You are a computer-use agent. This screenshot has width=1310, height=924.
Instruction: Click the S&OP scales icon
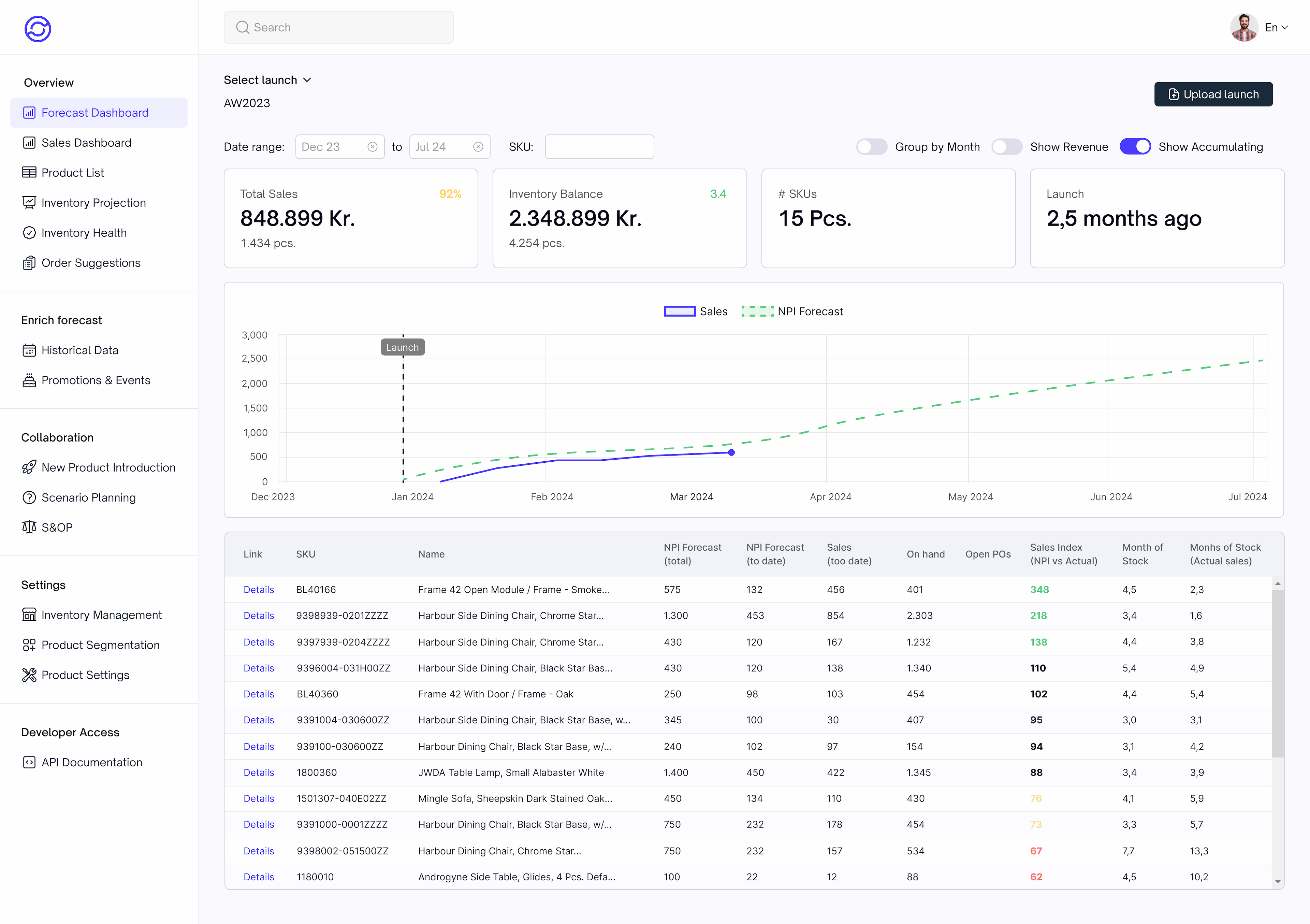(x=29, y=528)
